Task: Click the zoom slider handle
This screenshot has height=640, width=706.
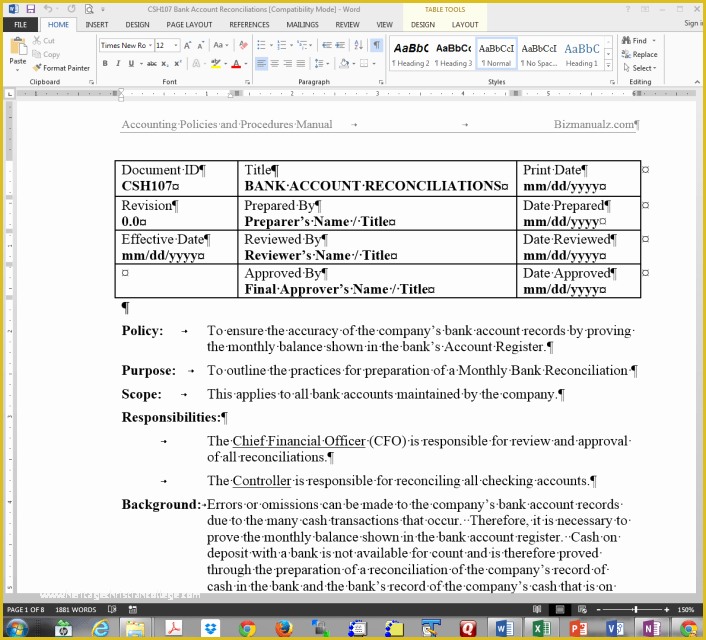Action: pos(635,609)
